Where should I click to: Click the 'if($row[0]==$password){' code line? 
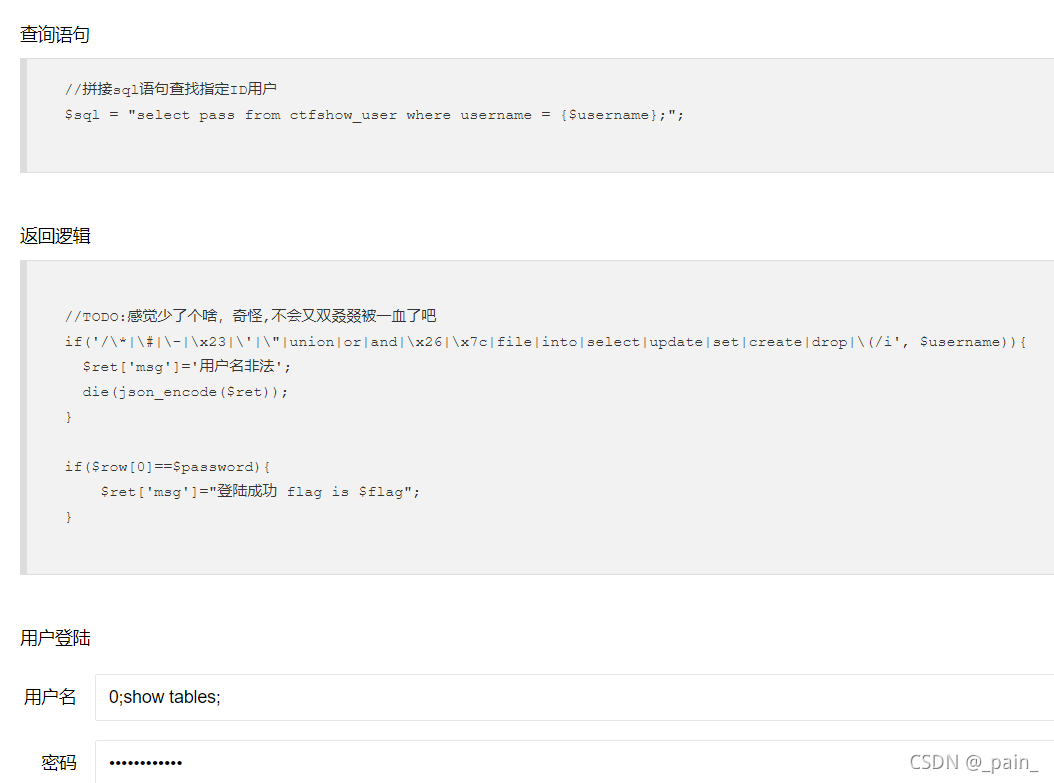point(167,466)
